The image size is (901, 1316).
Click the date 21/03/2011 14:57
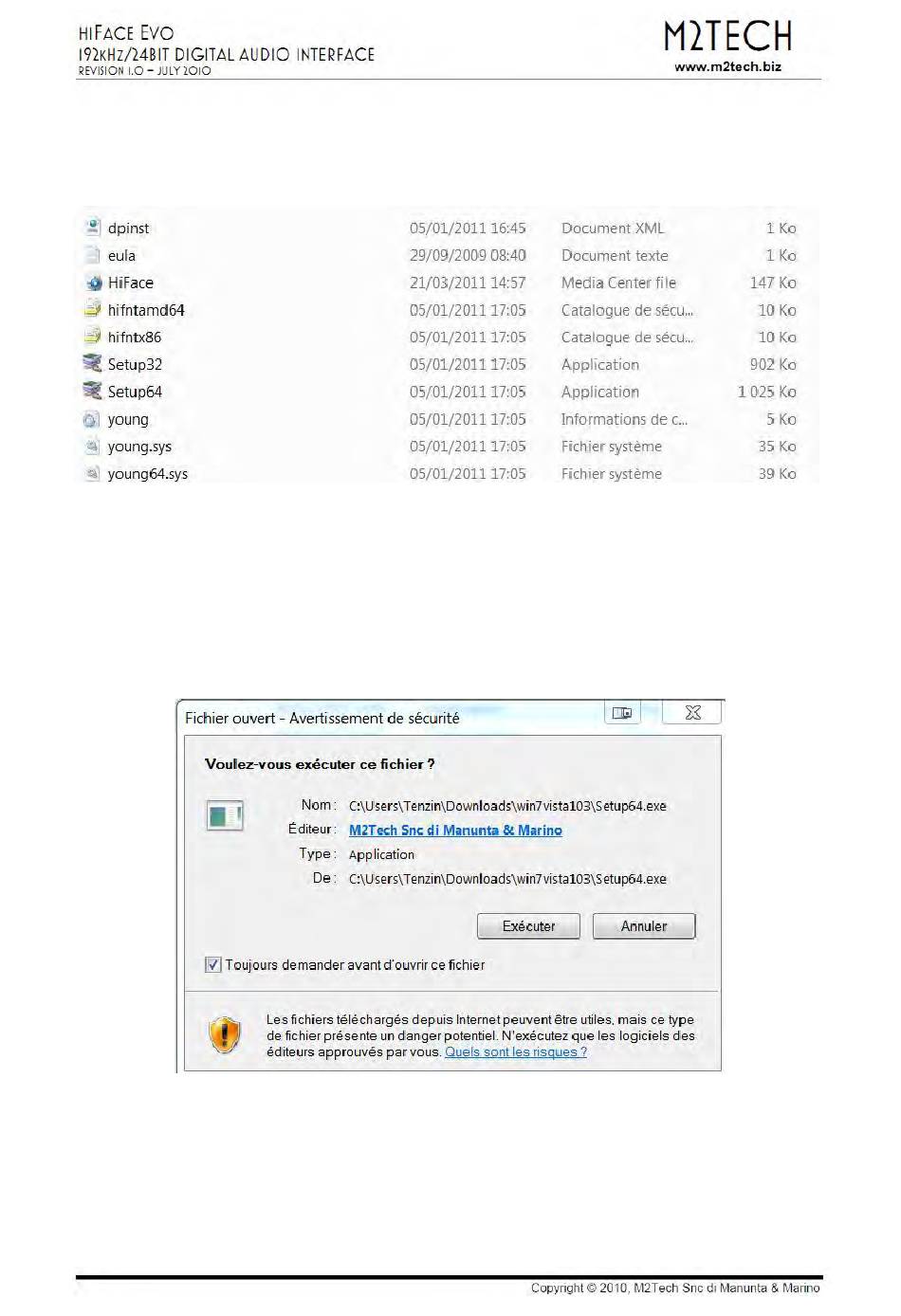click(468, 283)
